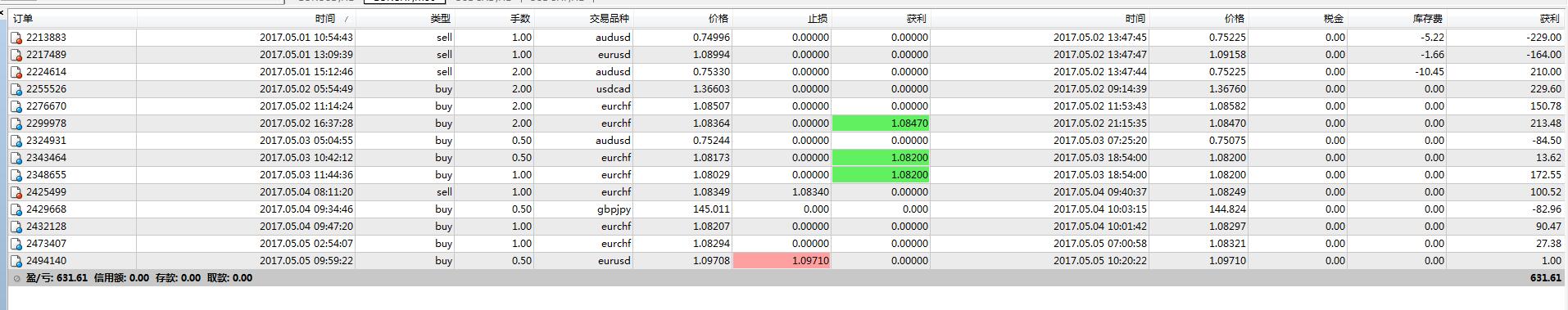Click swap value -5.22
1568x310 pixels.
coord(1433,38)
